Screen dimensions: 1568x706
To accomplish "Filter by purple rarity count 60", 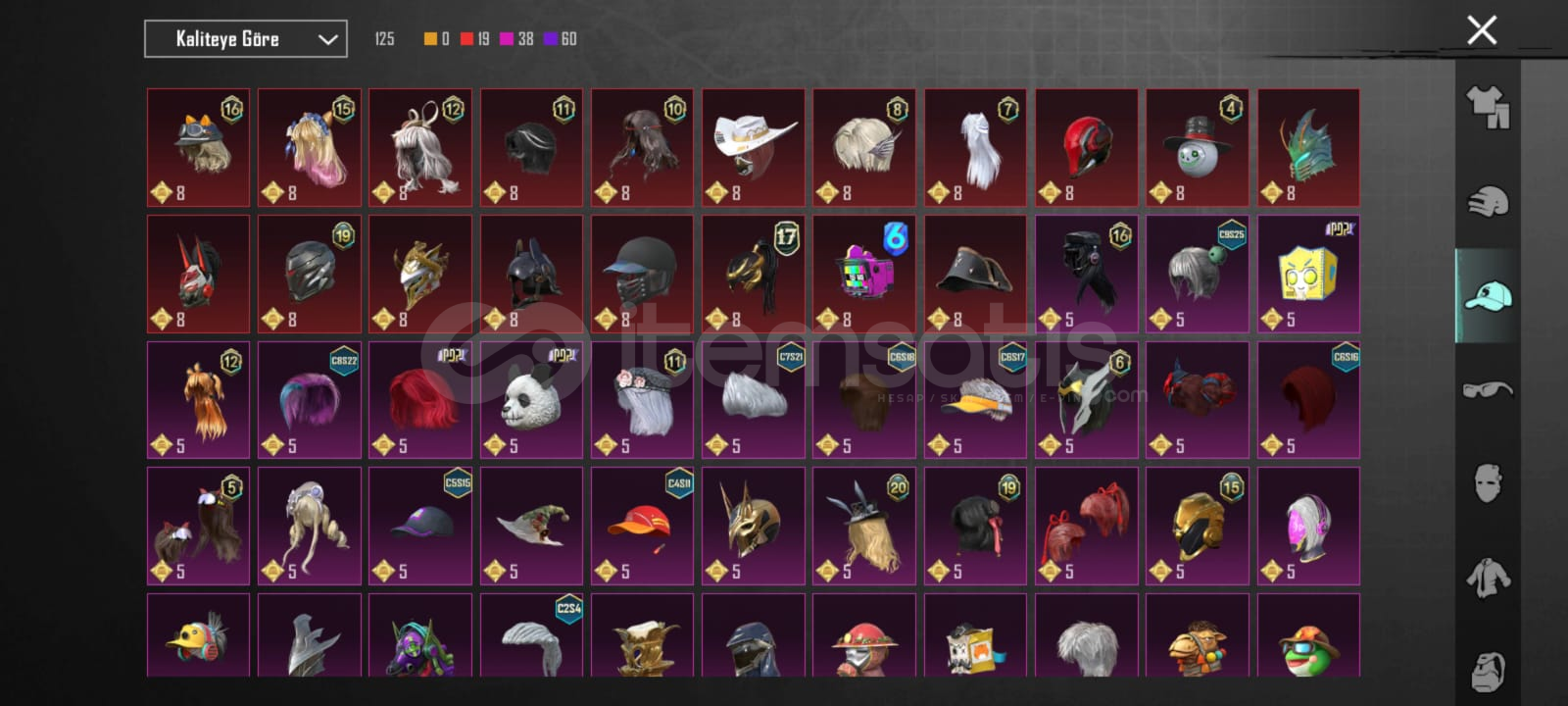I will pos(561,39).
